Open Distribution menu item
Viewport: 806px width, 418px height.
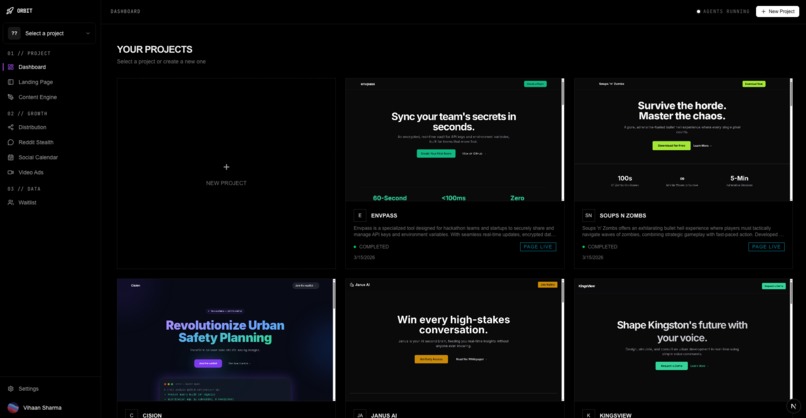coord(32,127)
